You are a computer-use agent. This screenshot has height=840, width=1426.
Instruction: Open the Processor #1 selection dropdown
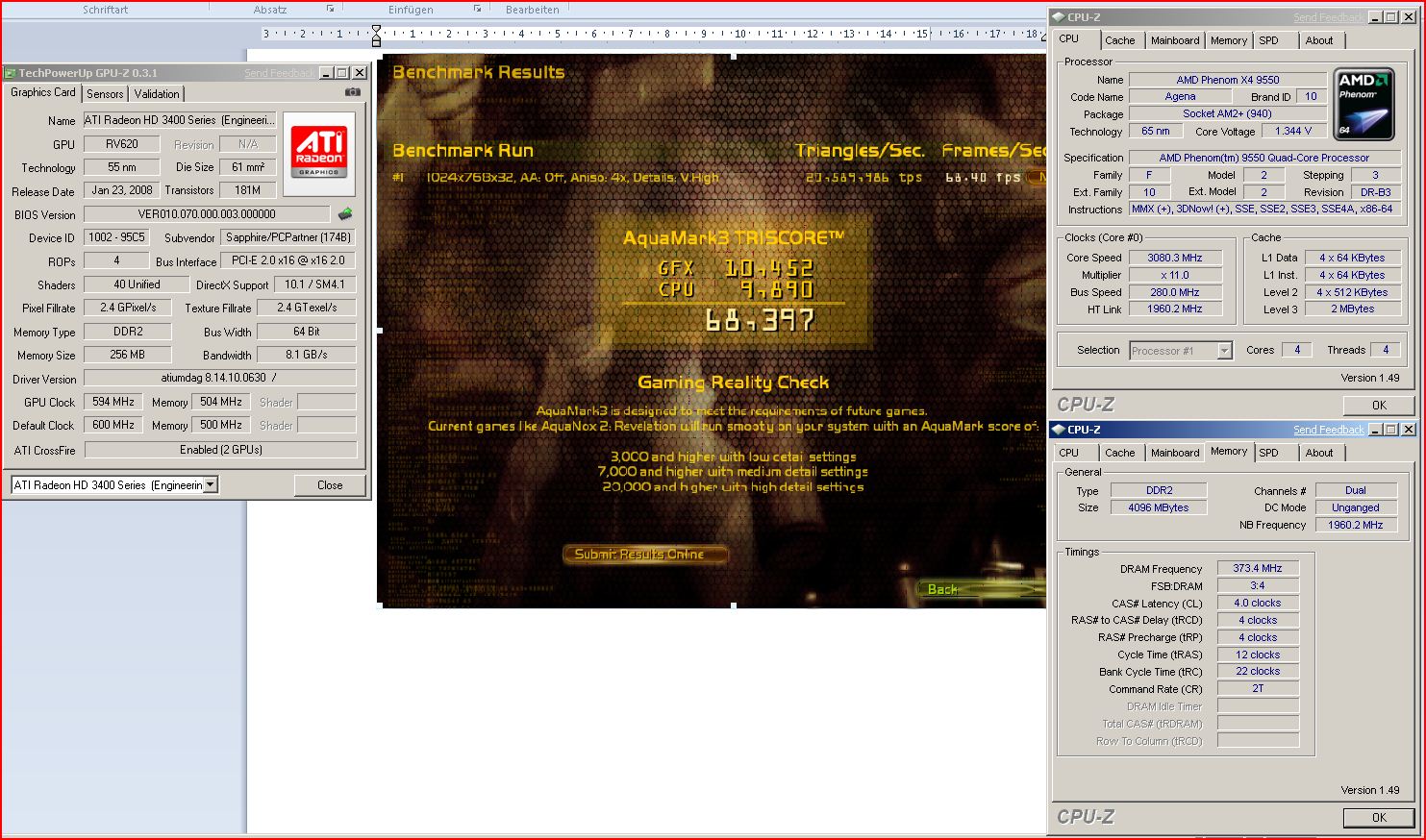click(x=1224, y=351)
